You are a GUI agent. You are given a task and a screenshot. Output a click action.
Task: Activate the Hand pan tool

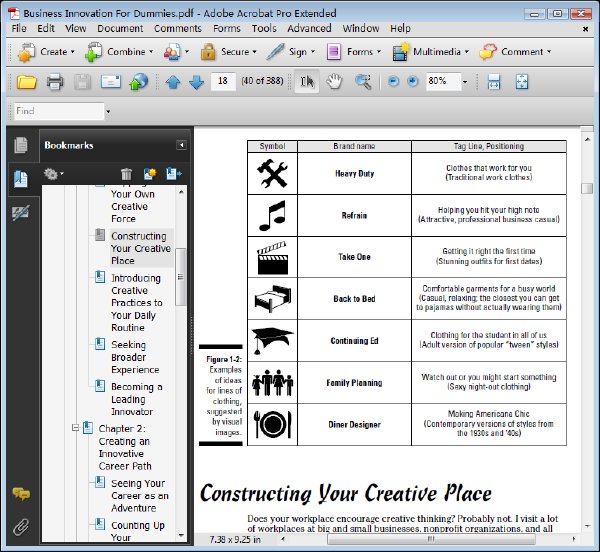tap(334, 81)
